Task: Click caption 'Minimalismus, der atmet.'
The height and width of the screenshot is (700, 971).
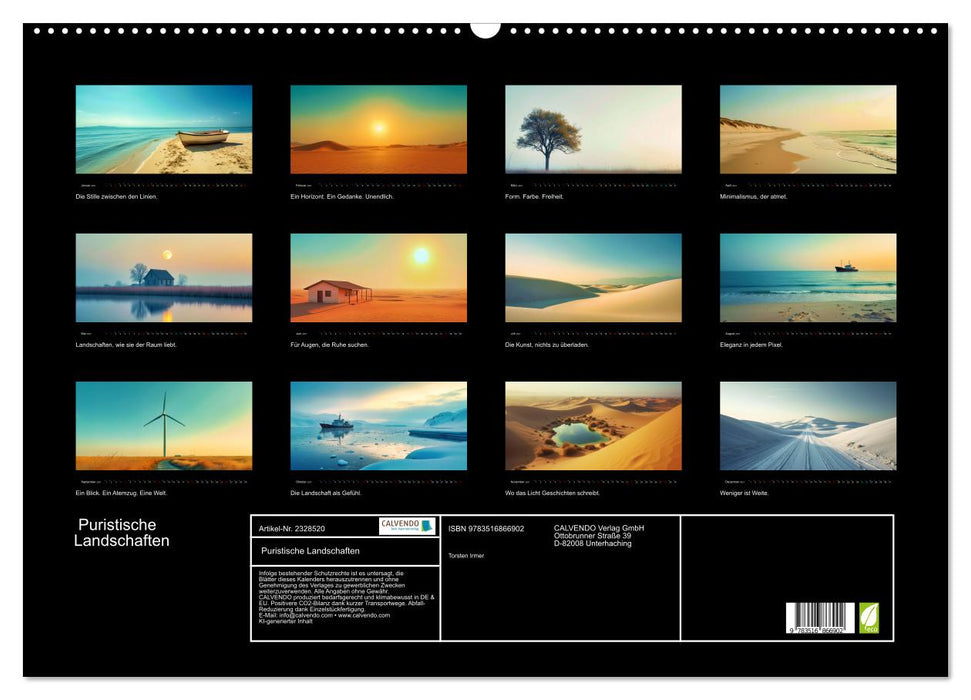Action: [753, 196]
